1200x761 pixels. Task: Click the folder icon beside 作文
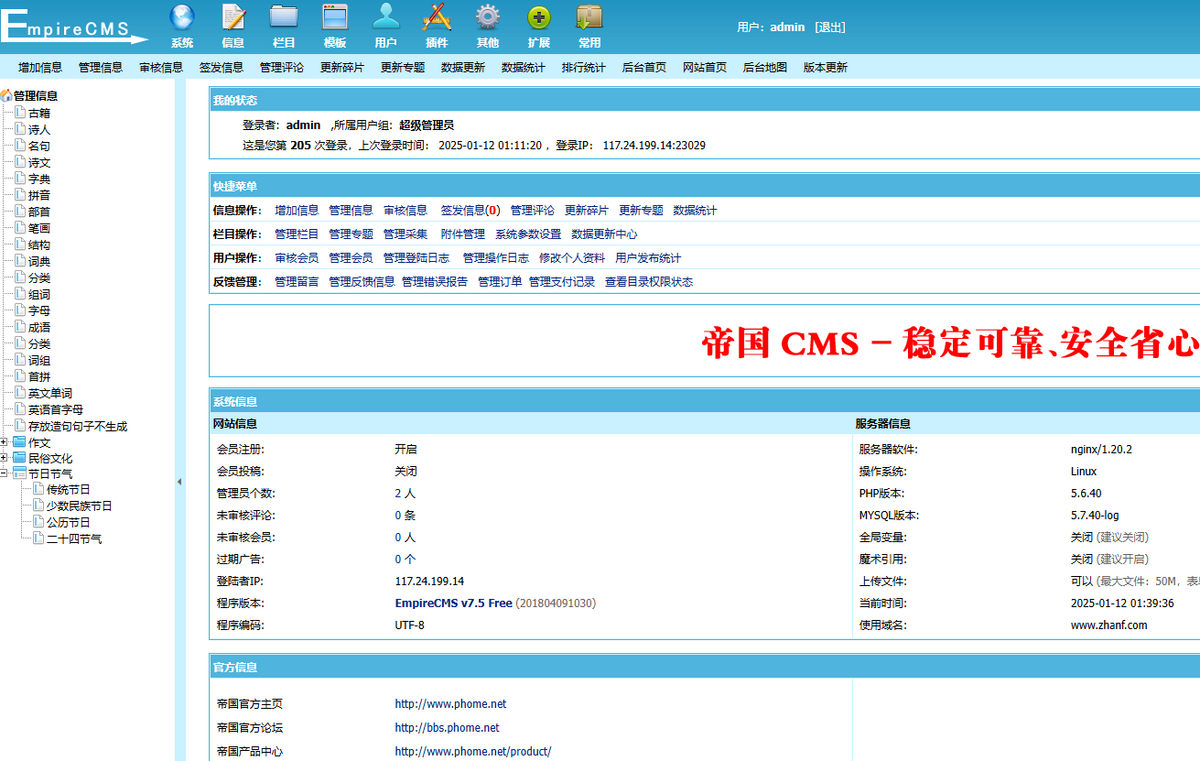(x=20, y=442)
